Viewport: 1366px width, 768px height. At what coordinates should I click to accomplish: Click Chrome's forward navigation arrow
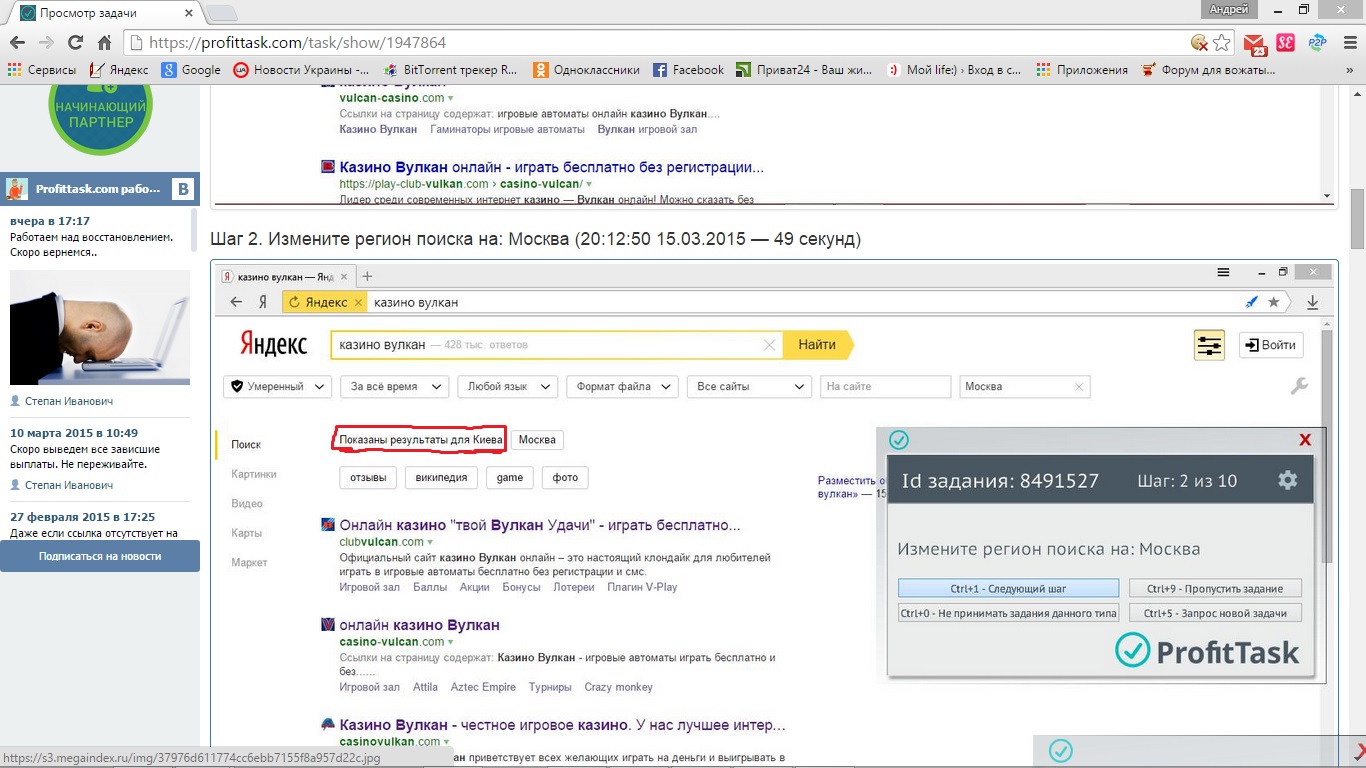(x=46, y=43)
